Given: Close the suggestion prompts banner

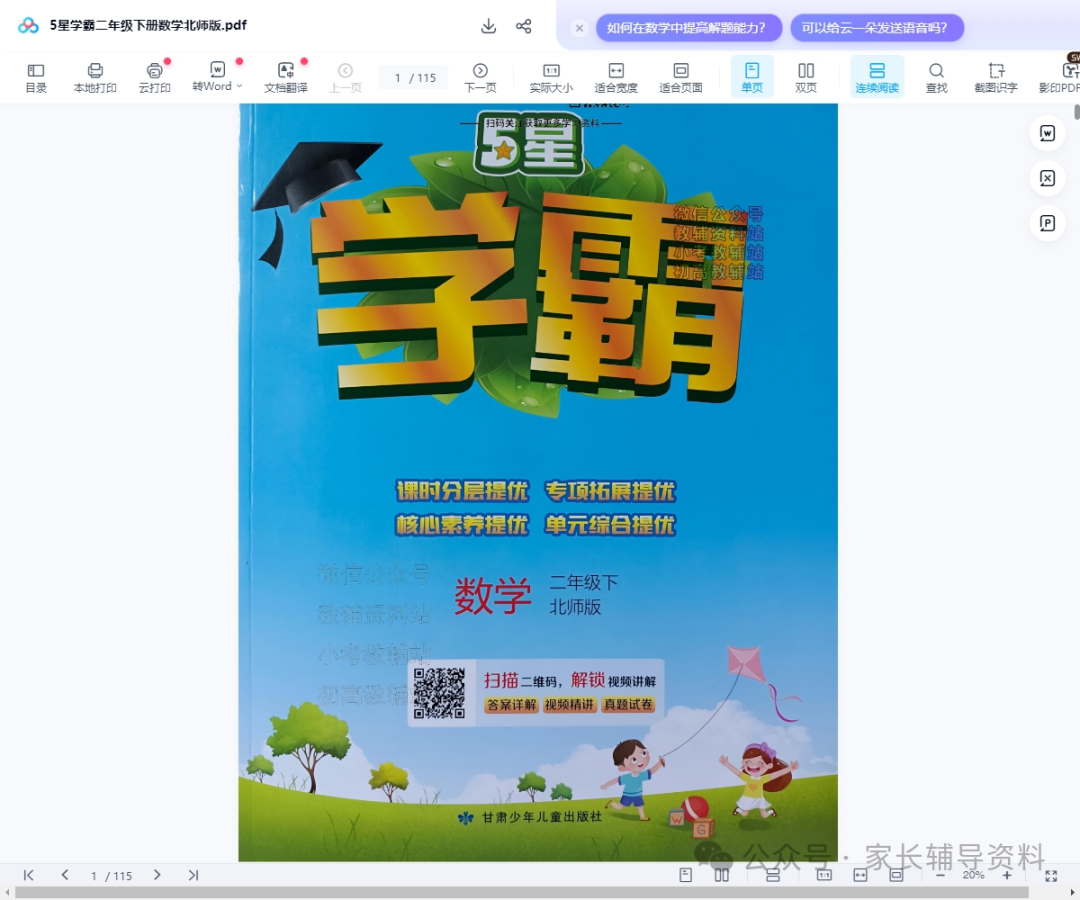Looking at the screenshot, I should pos(579,28).
